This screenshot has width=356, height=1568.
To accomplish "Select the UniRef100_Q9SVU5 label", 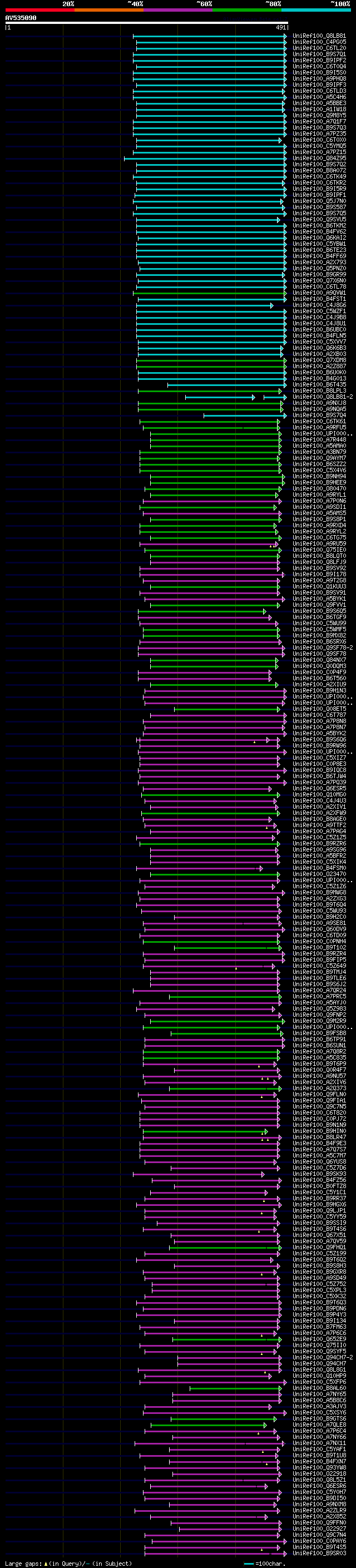I will point(319,219).
